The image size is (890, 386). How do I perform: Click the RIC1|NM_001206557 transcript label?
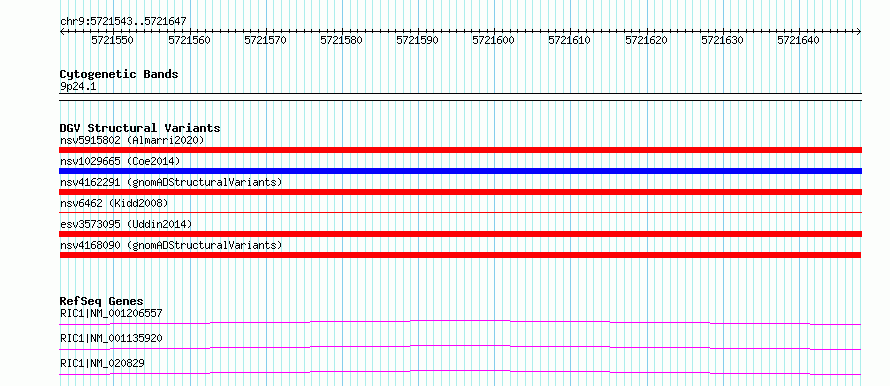[x=111, y=313]
